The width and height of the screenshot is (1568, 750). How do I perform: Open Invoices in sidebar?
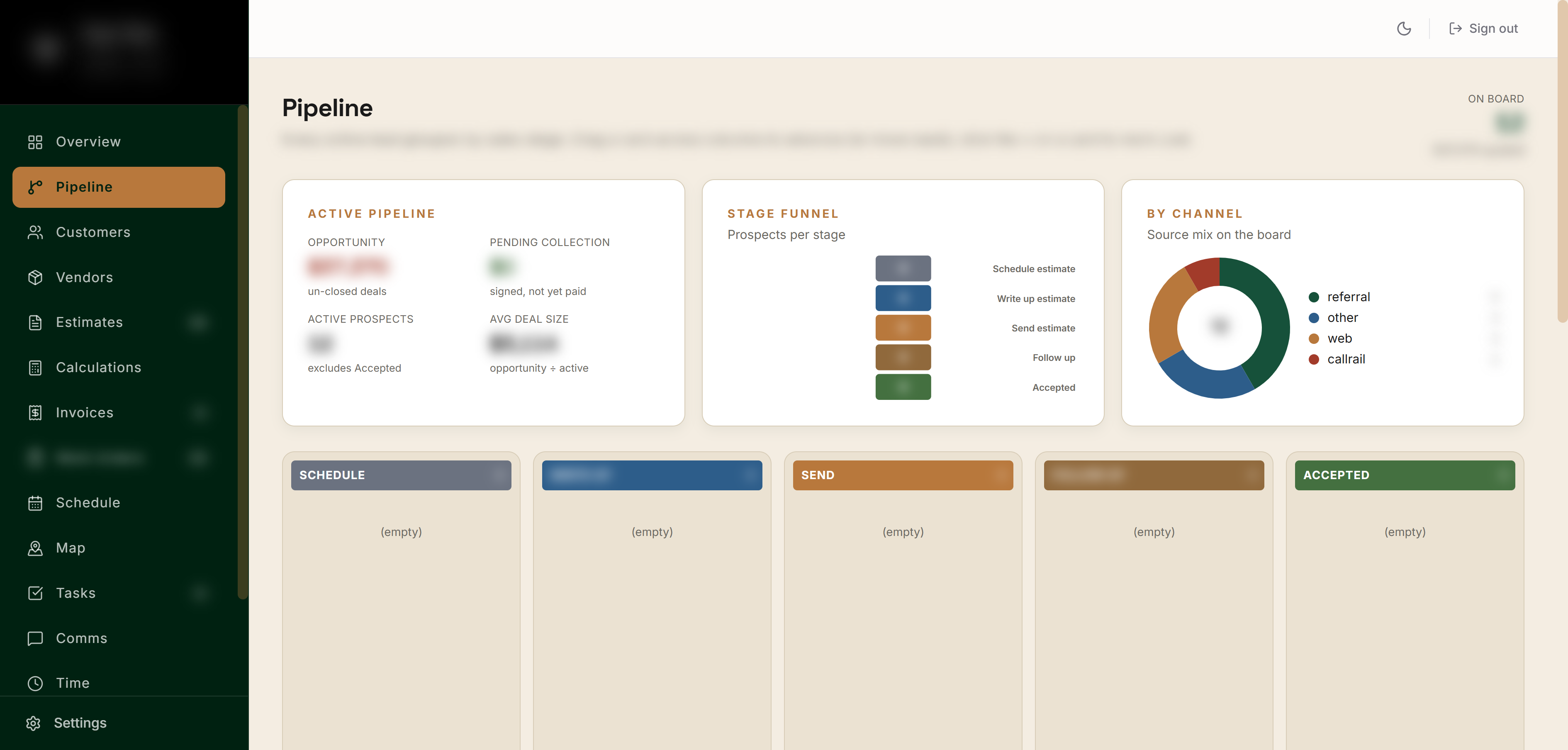[x=119, y=412]
